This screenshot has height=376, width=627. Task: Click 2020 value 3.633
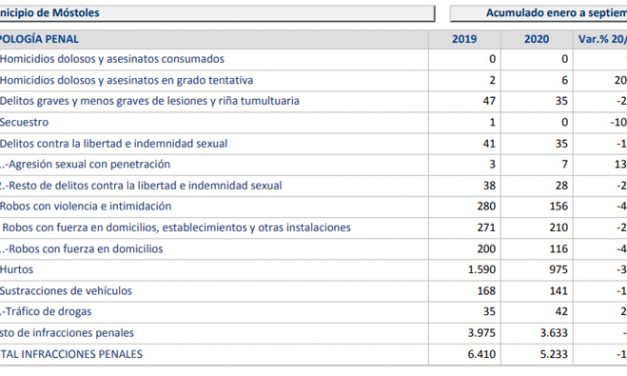click(554, 333)
